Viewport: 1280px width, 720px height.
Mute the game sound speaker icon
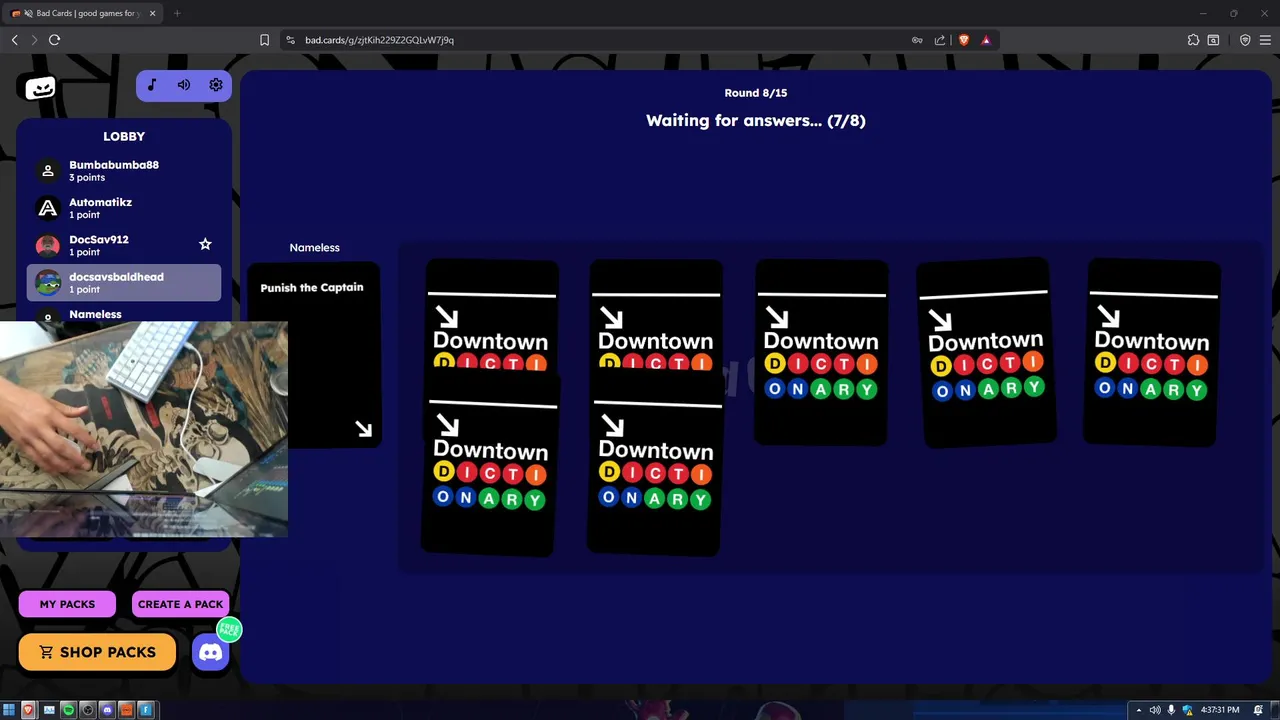184,85
